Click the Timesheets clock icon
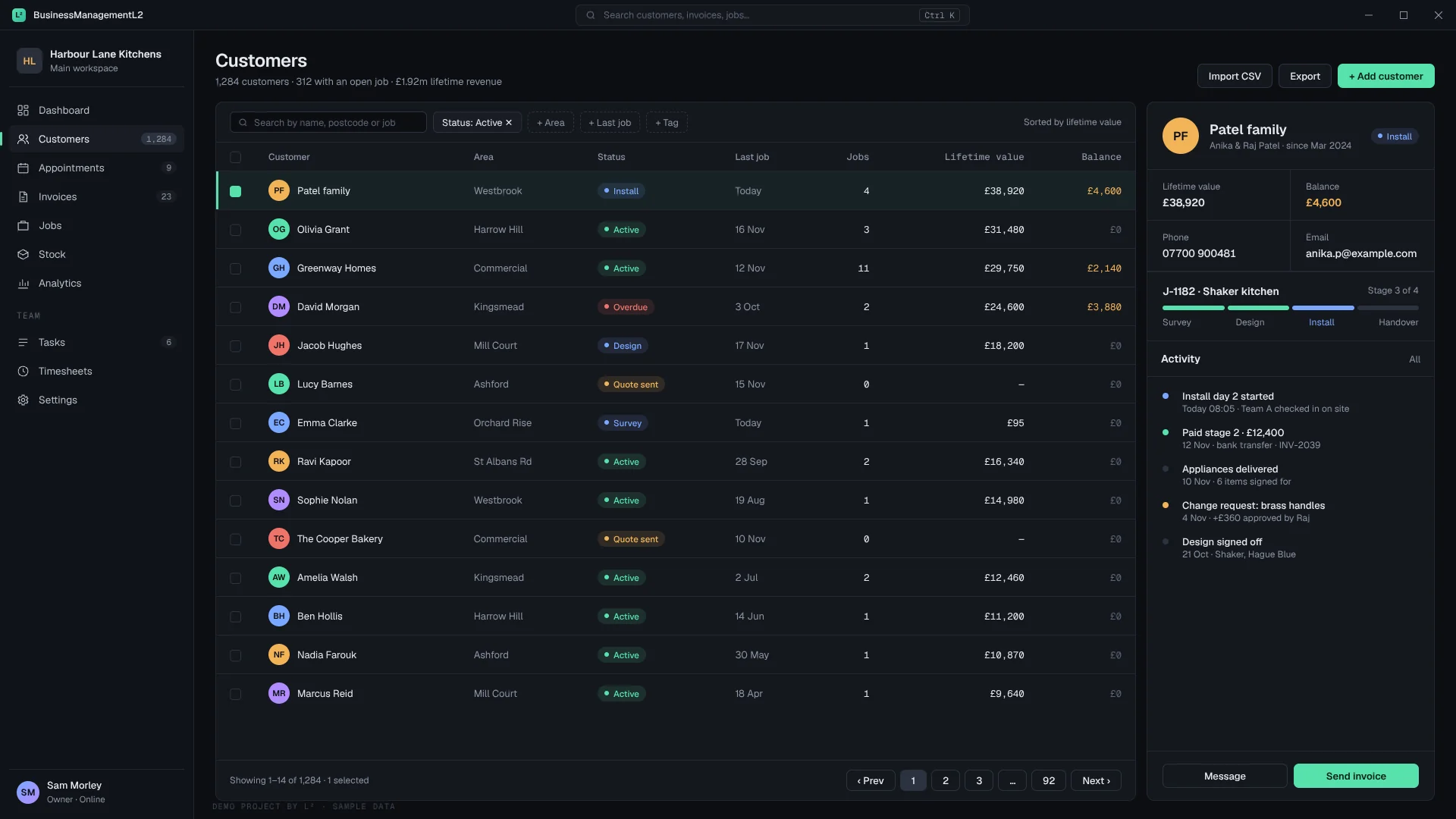 pos(23,372)
